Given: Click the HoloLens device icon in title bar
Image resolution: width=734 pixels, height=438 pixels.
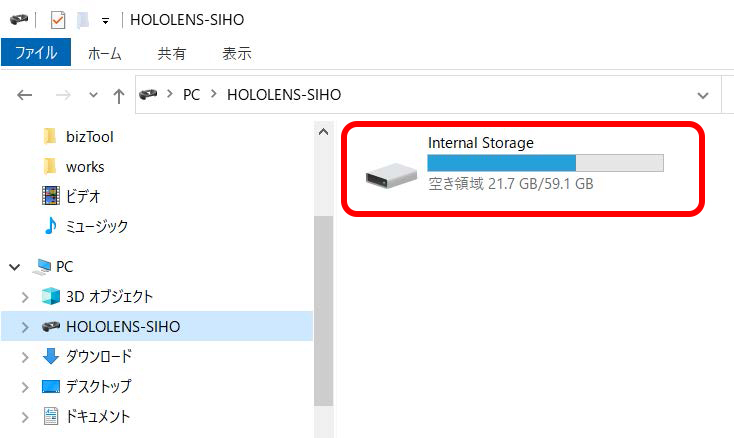Looking at the screenshot, I should click(19, 19).
